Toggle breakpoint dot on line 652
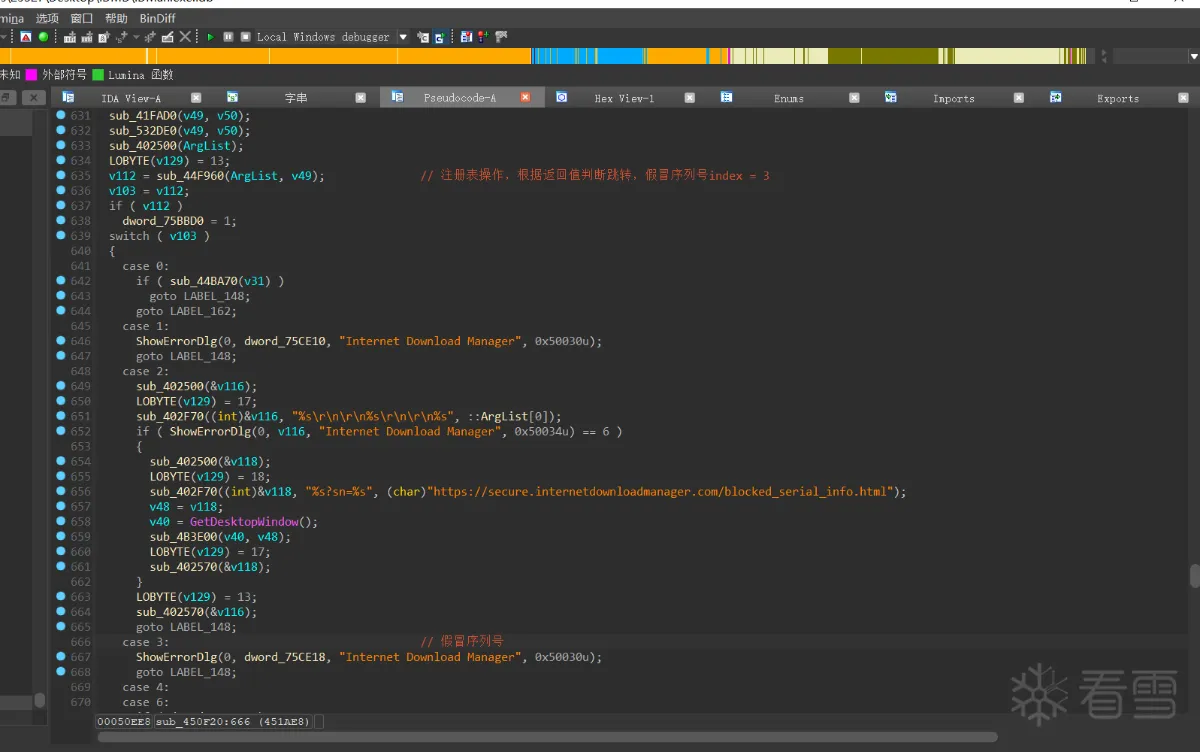The width and height of the screenshot is (1200, 752). (60, 431)
